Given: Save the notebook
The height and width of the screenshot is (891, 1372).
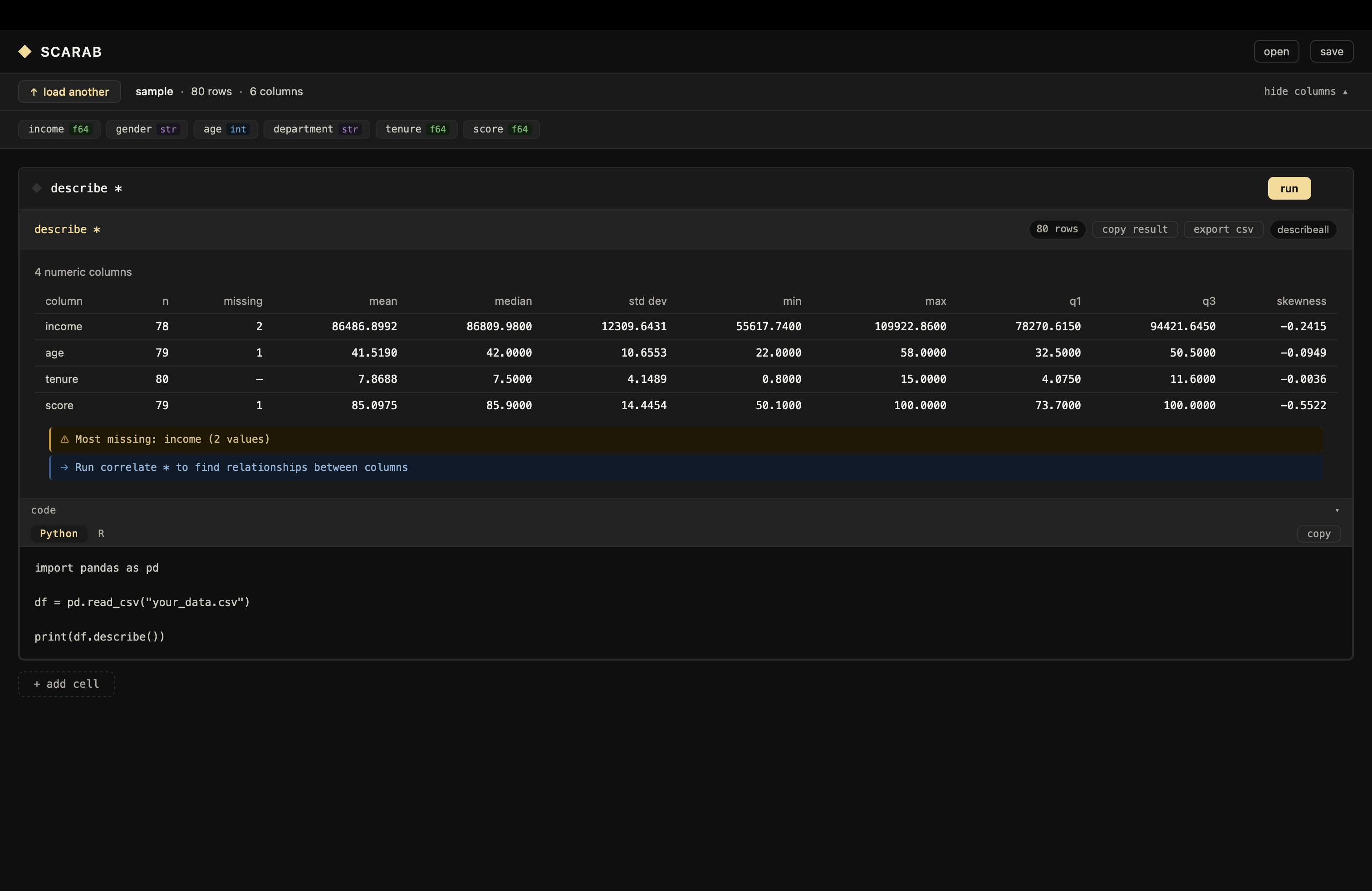Looking at the screenshot, I should point(1331,51).
